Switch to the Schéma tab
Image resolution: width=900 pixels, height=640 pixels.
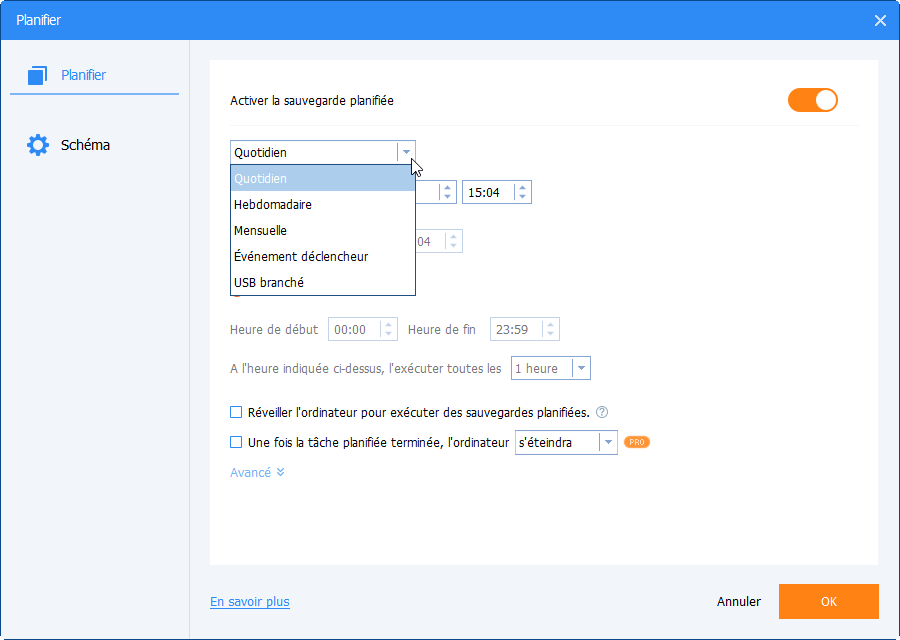tap(85, 145)
